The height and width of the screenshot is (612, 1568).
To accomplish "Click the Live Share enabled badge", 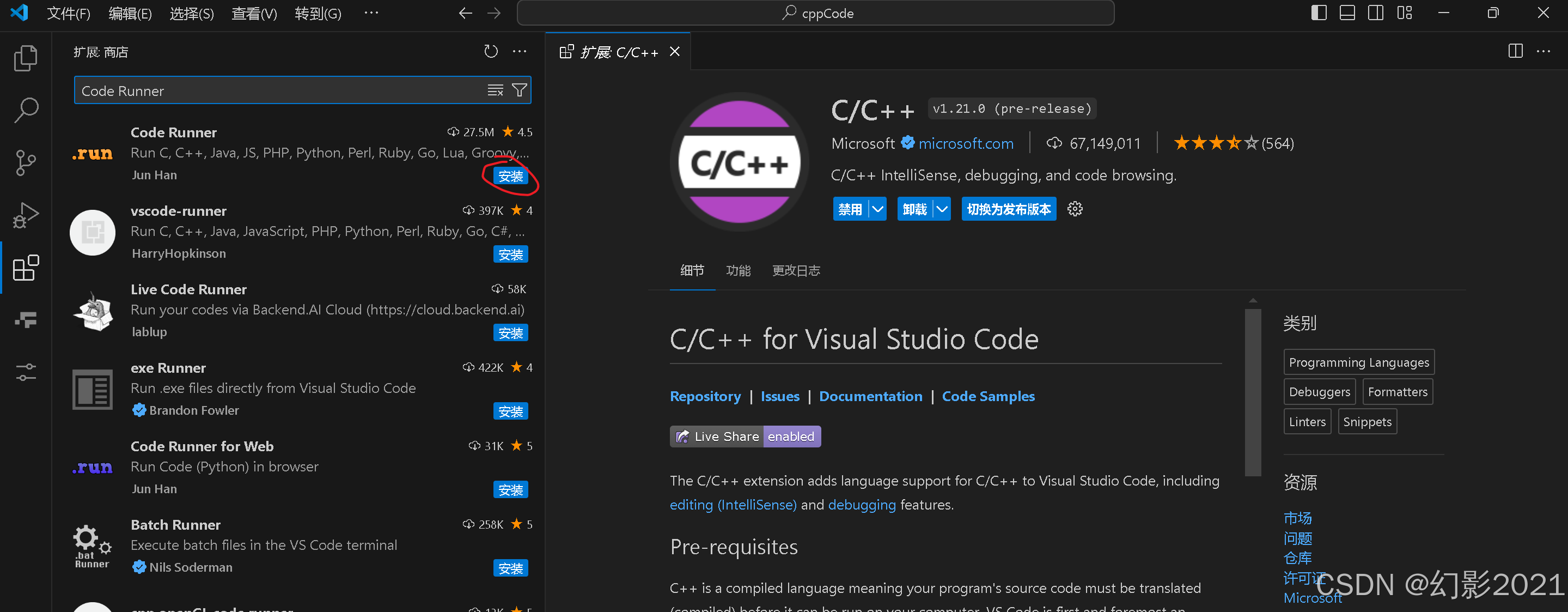I will click(745, 437).
